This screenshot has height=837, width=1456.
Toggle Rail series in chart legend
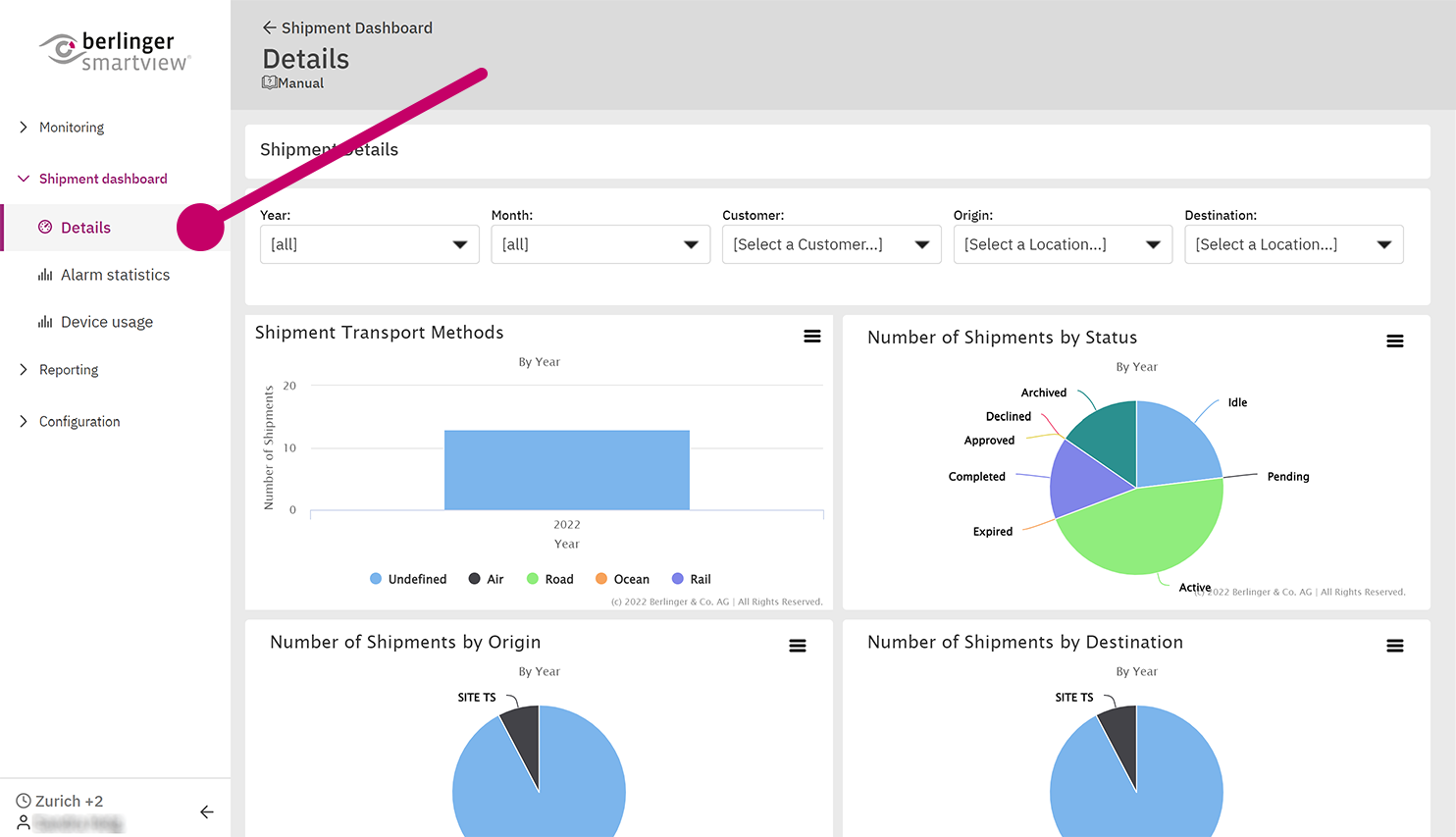pyautogui.click(x=691, y=579)
